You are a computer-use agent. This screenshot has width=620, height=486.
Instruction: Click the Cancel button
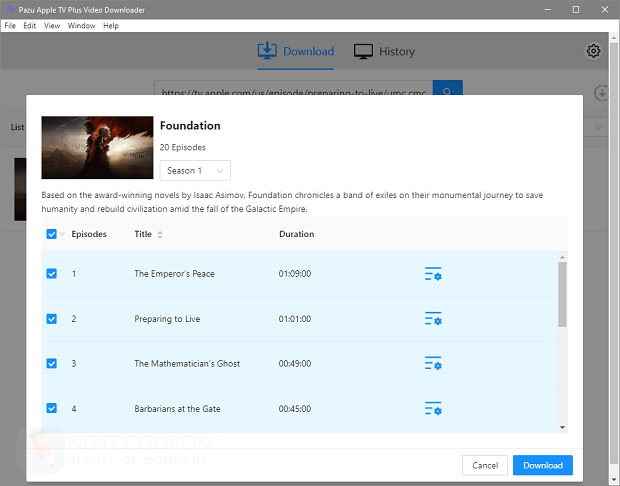pyautogui.click(x=485, y=465)
